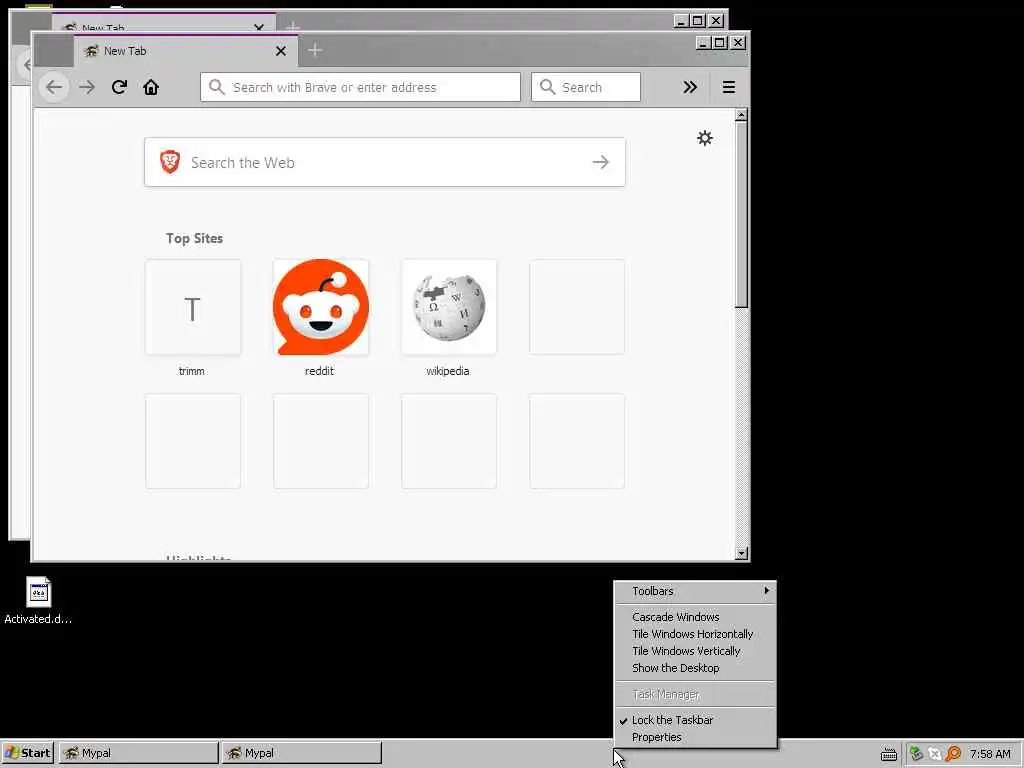Minimize the front browser window

tap(703, 42)
